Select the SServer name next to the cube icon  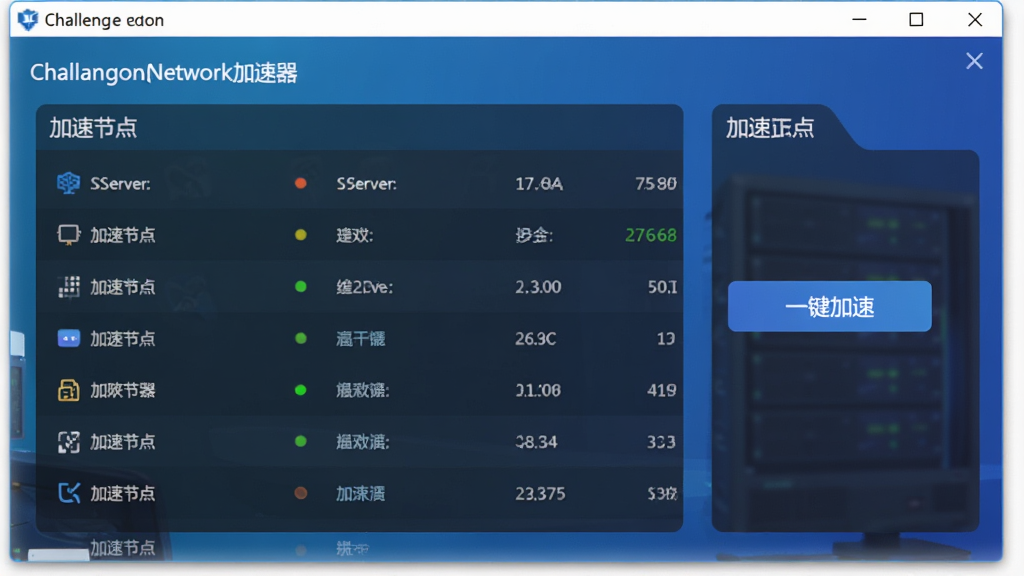120,184
